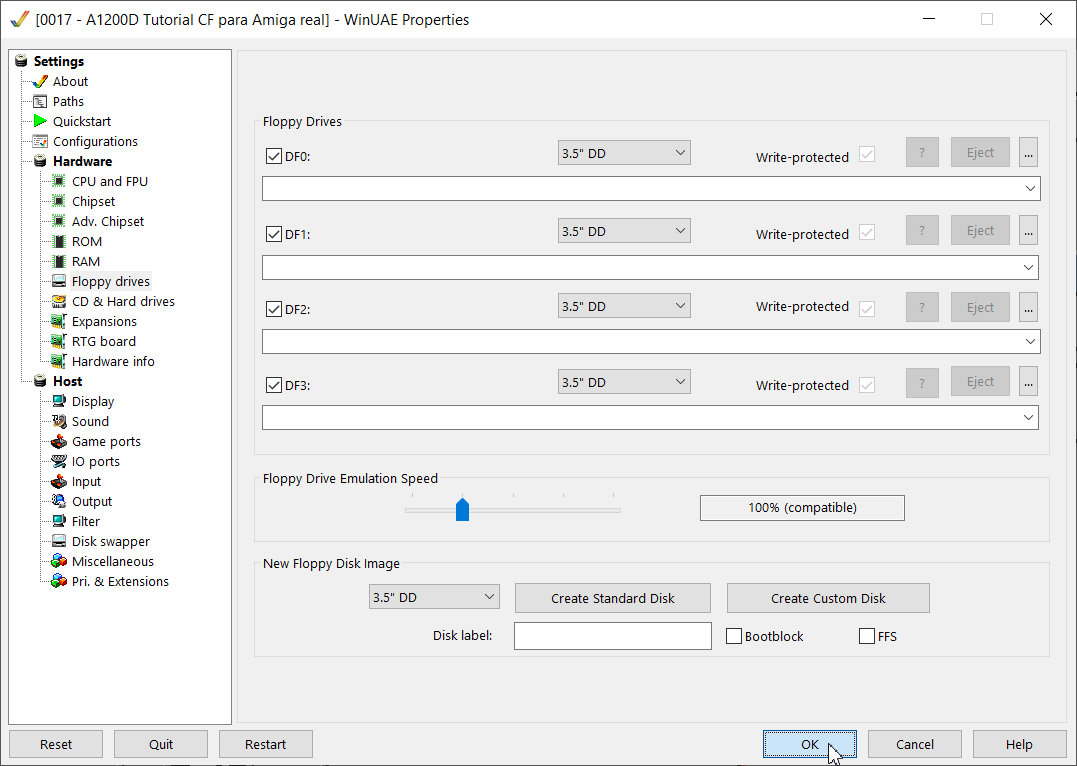Toggle DF0 Write-protected checkbox
The image size is (1077, 766).
click(x=867, y=155)
